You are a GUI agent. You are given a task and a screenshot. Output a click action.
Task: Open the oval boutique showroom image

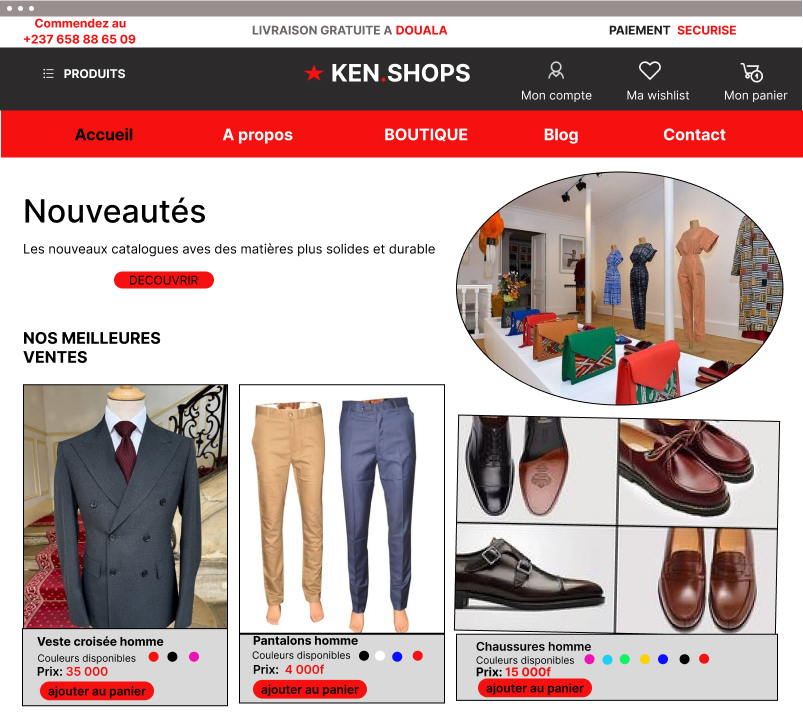(x=620, y=288)
